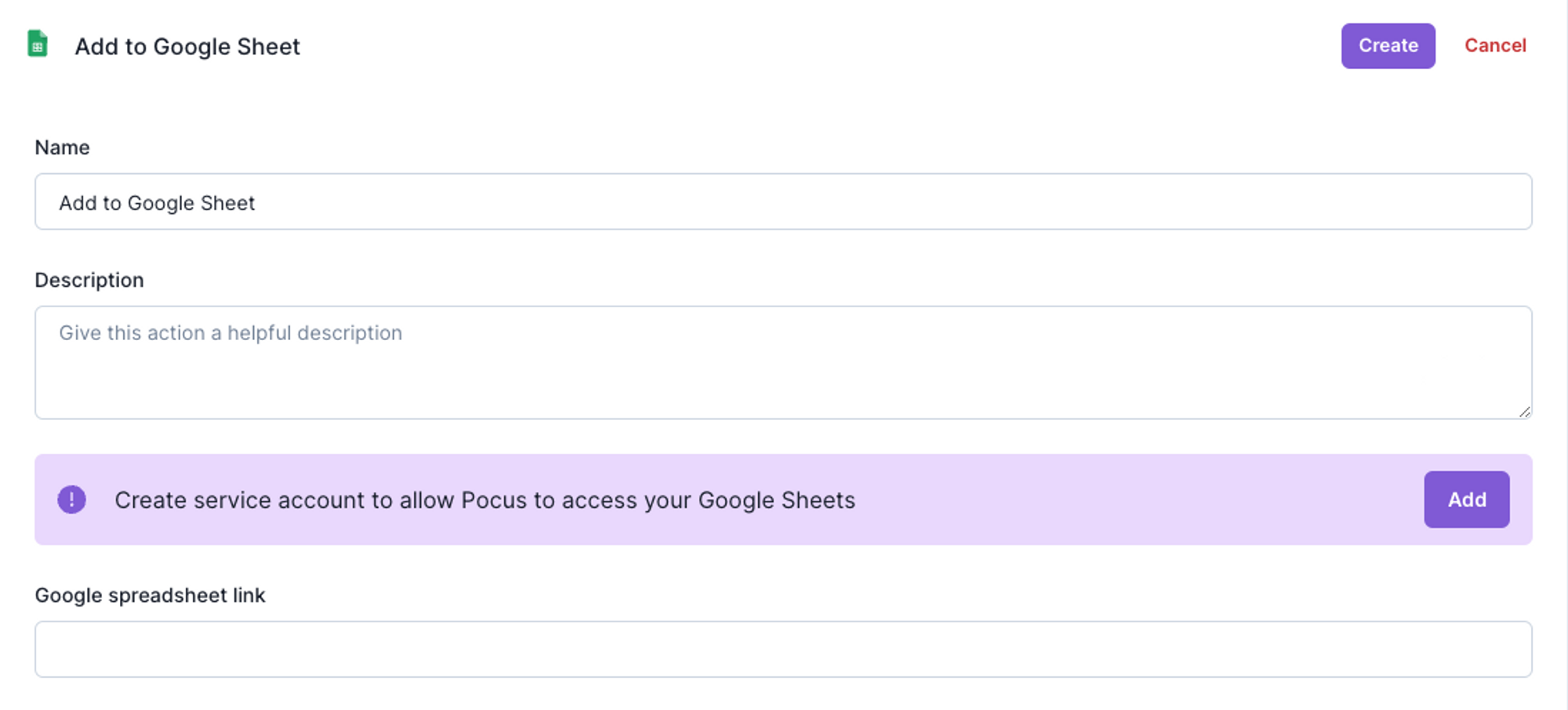Screen dimensions: 1568x710
Task: Focus the Name input field
Action: [x=783, y=201]
